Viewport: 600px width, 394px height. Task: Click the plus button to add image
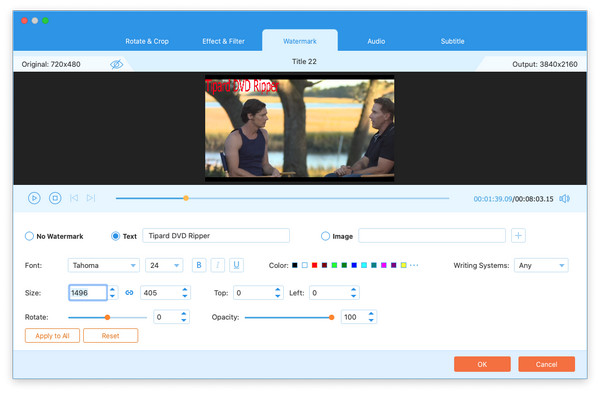click(518, 236)
